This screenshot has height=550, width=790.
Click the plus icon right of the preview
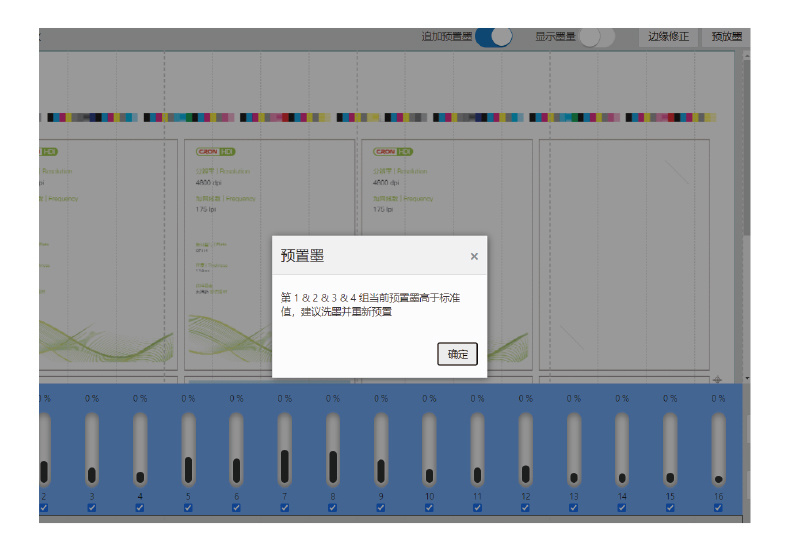[716, 380]
